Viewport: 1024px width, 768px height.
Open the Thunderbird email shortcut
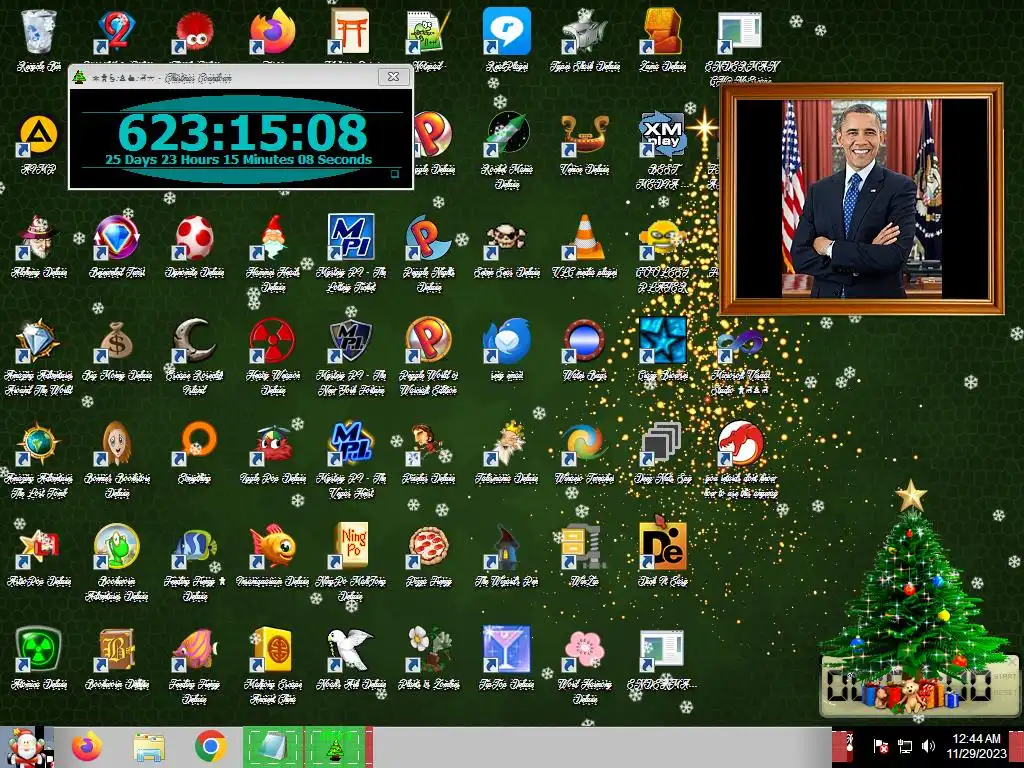click(x=506, y=340)
